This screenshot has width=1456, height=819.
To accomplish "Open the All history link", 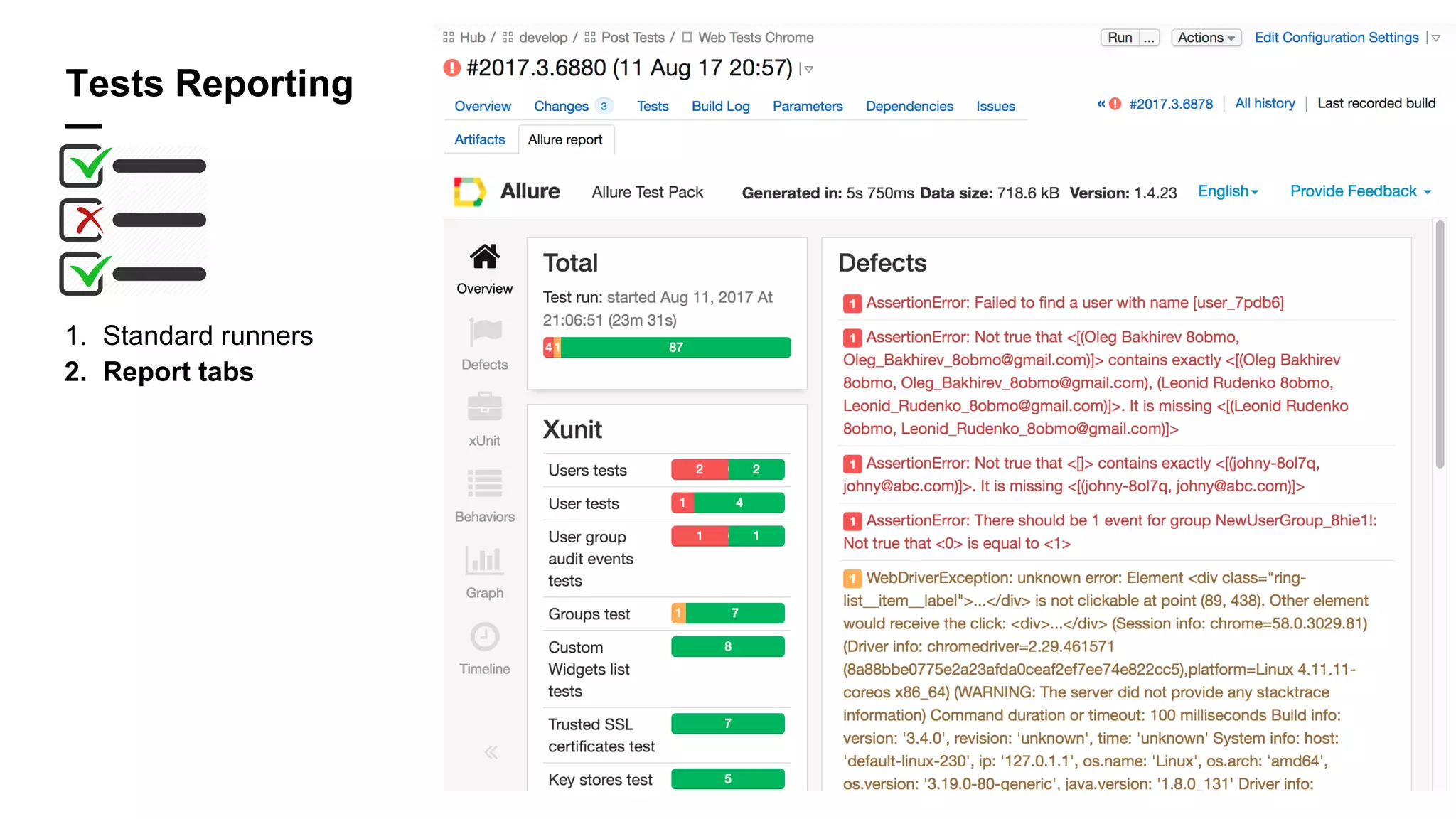I will coord(1265,103).
